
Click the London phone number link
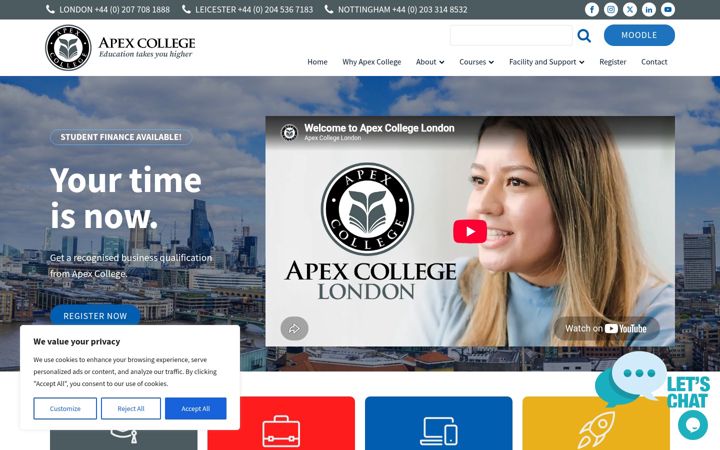click(114, 9)
